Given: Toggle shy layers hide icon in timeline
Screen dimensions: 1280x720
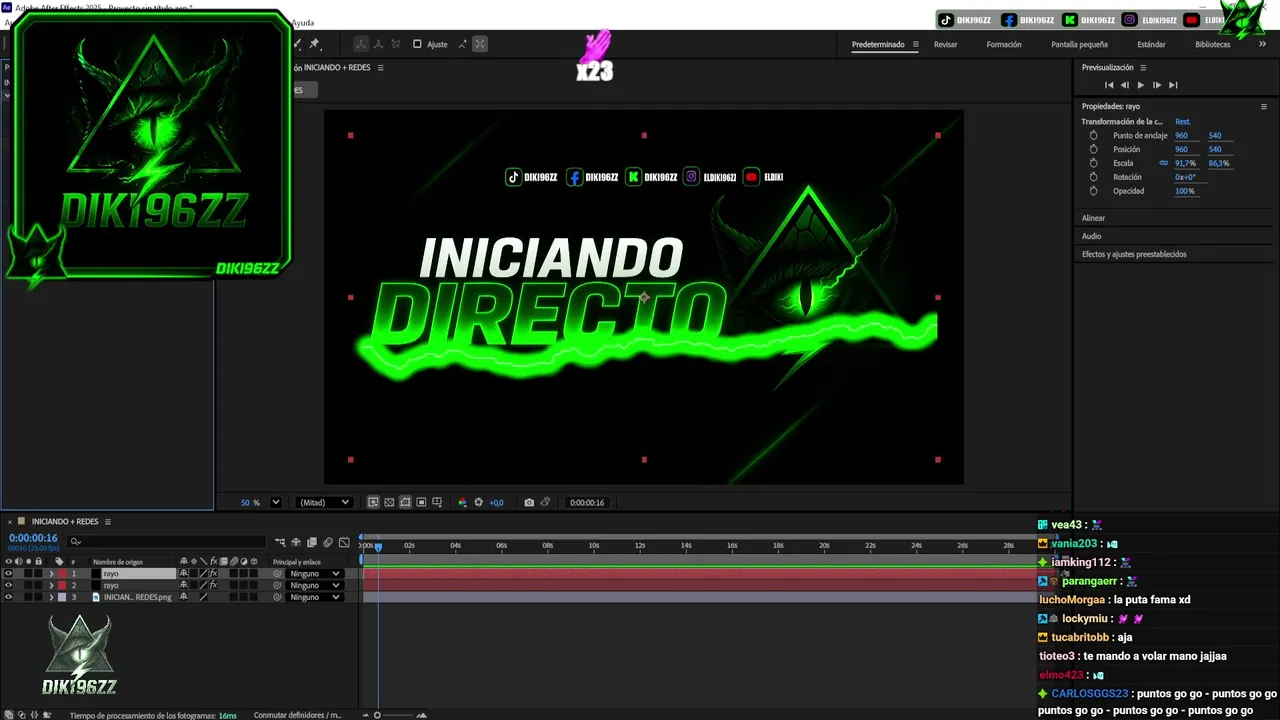Looking at the screenshot, I should pos(296,542).
